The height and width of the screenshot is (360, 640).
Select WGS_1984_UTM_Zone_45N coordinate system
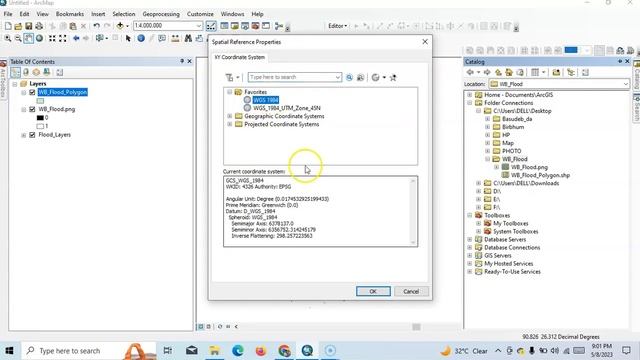coord(287,108)
